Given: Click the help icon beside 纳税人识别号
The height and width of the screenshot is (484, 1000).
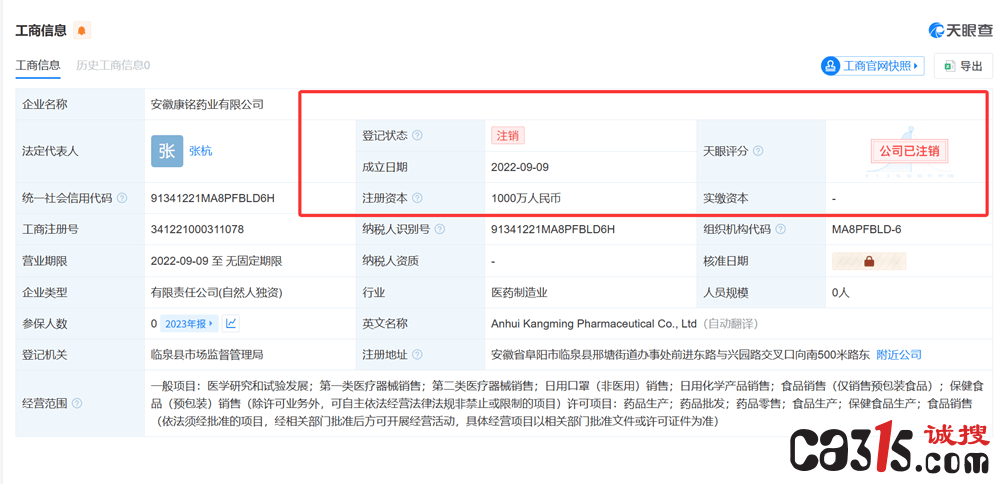Looking at the screenshot, I should 440,229.
